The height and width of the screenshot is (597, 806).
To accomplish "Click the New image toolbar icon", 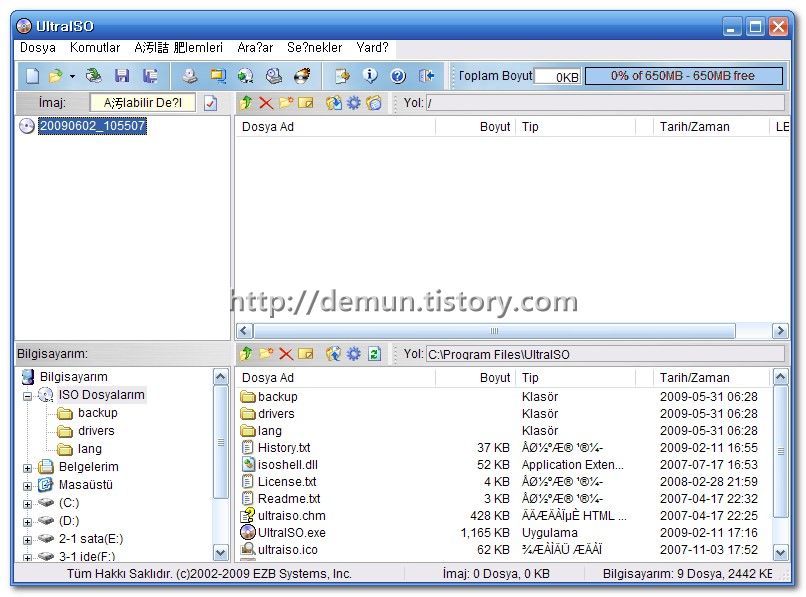I will point(33,76).
